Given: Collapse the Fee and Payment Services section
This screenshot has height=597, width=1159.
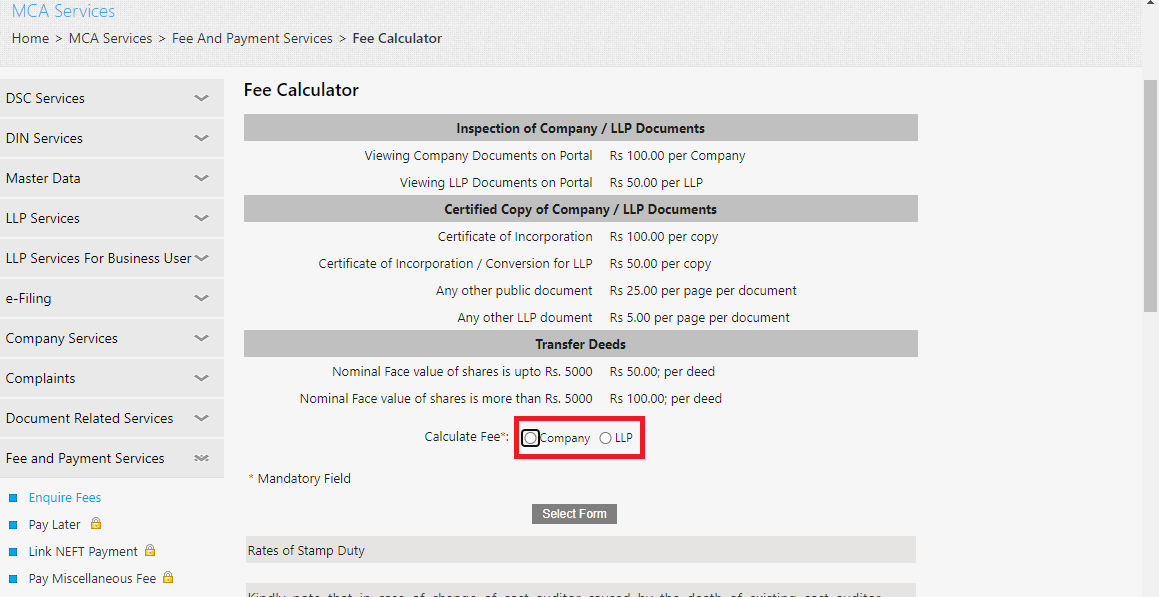Looking at the screenshot, I should click(201, 458).
